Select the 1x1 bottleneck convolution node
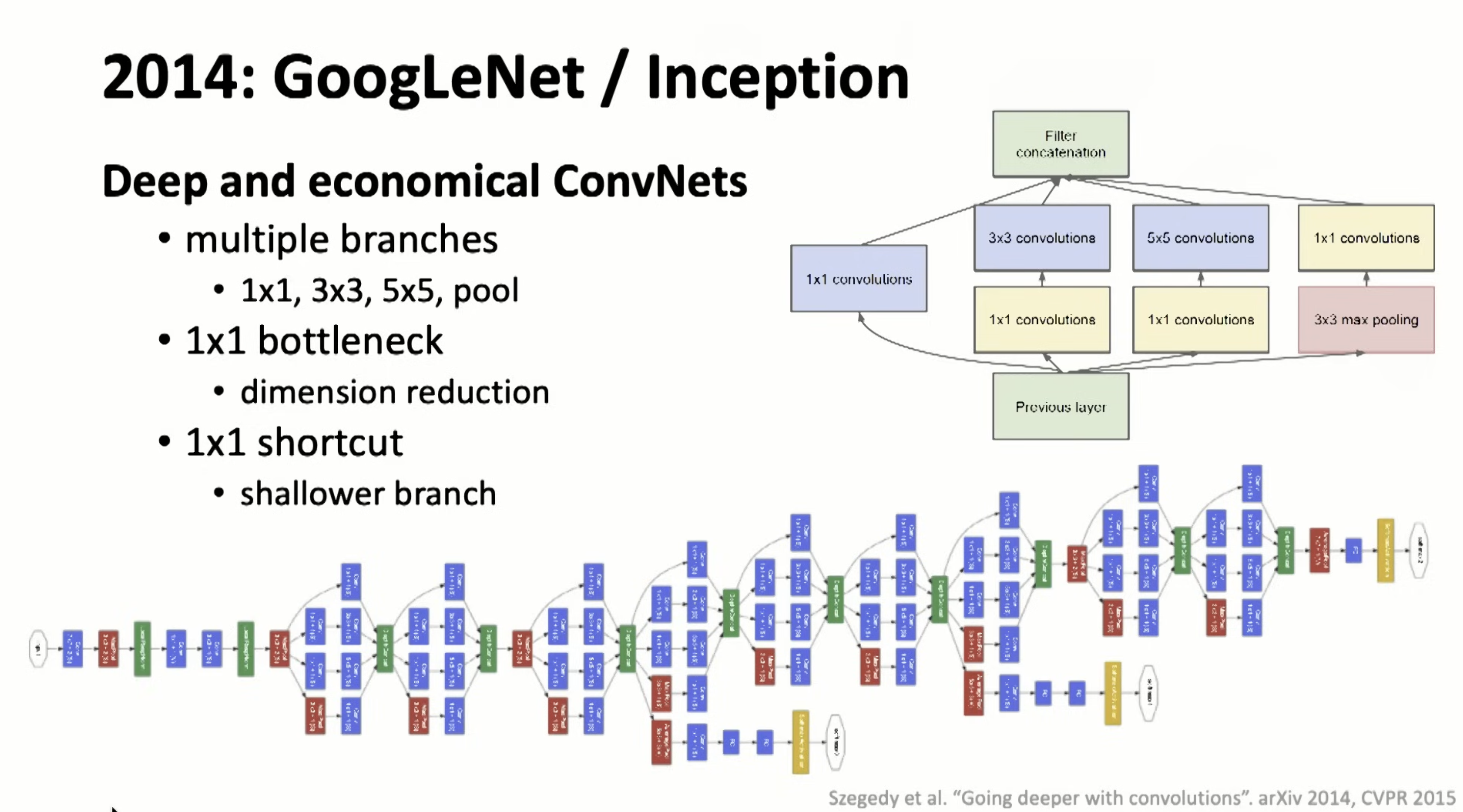The image size is (1463, 812). [x=1041, y=320]
